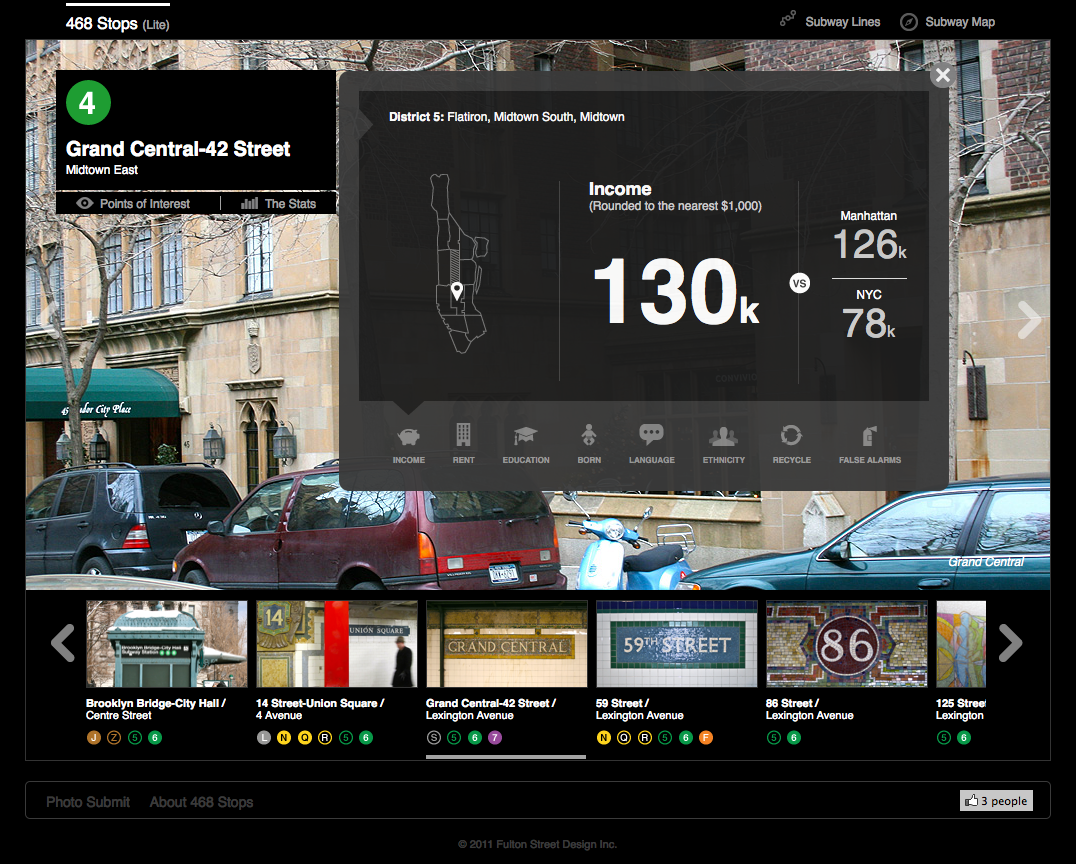Click the map pin on Manhattan outline
1076x864 pixels.
pos(456,291)
